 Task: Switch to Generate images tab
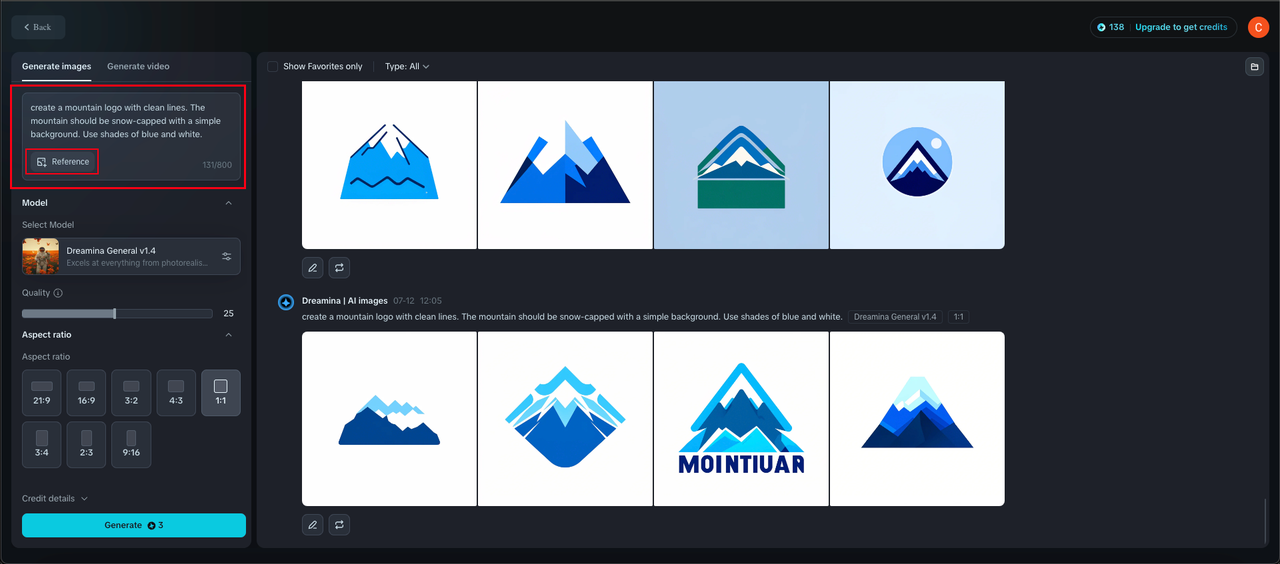(57, 66)
